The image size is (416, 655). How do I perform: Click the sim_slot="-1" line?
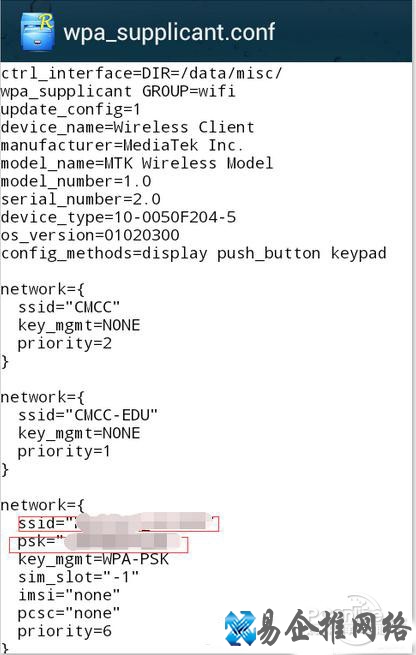click(x=78, y=577)
